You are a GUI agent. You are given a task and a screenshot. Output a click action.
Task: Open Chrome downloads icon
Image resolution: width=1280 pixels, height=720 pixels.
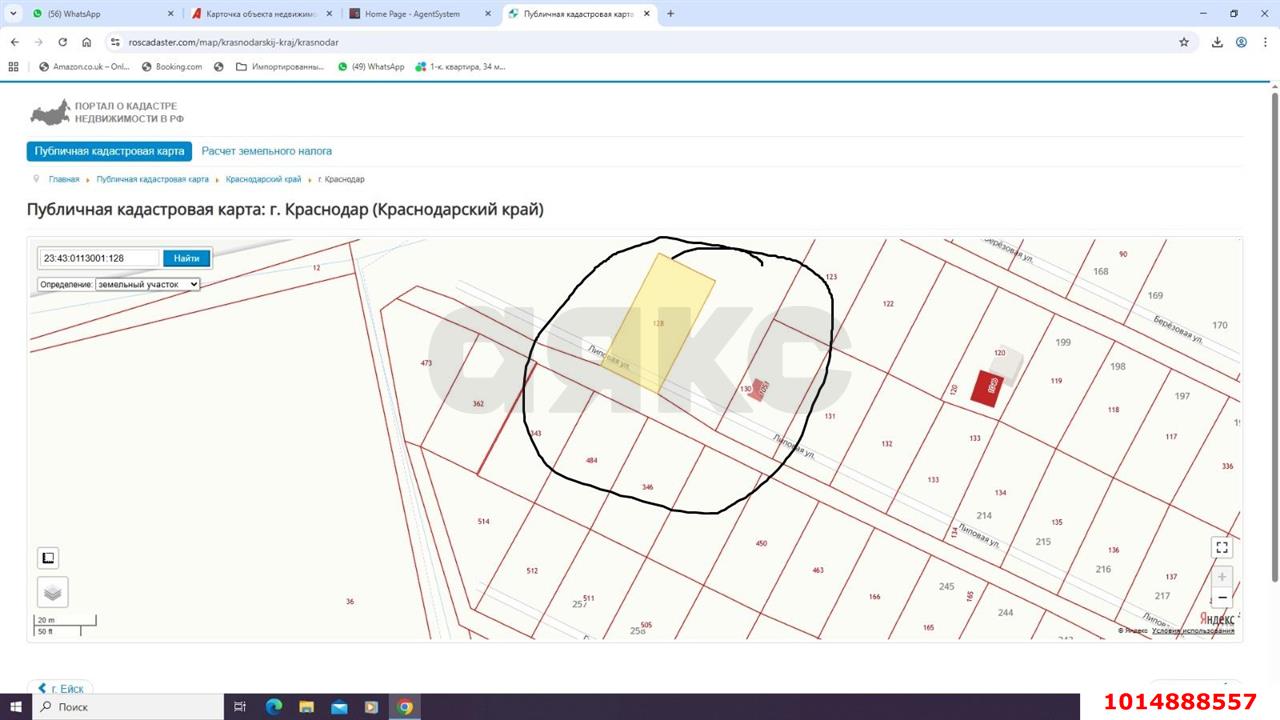(x=1217, y=42)
